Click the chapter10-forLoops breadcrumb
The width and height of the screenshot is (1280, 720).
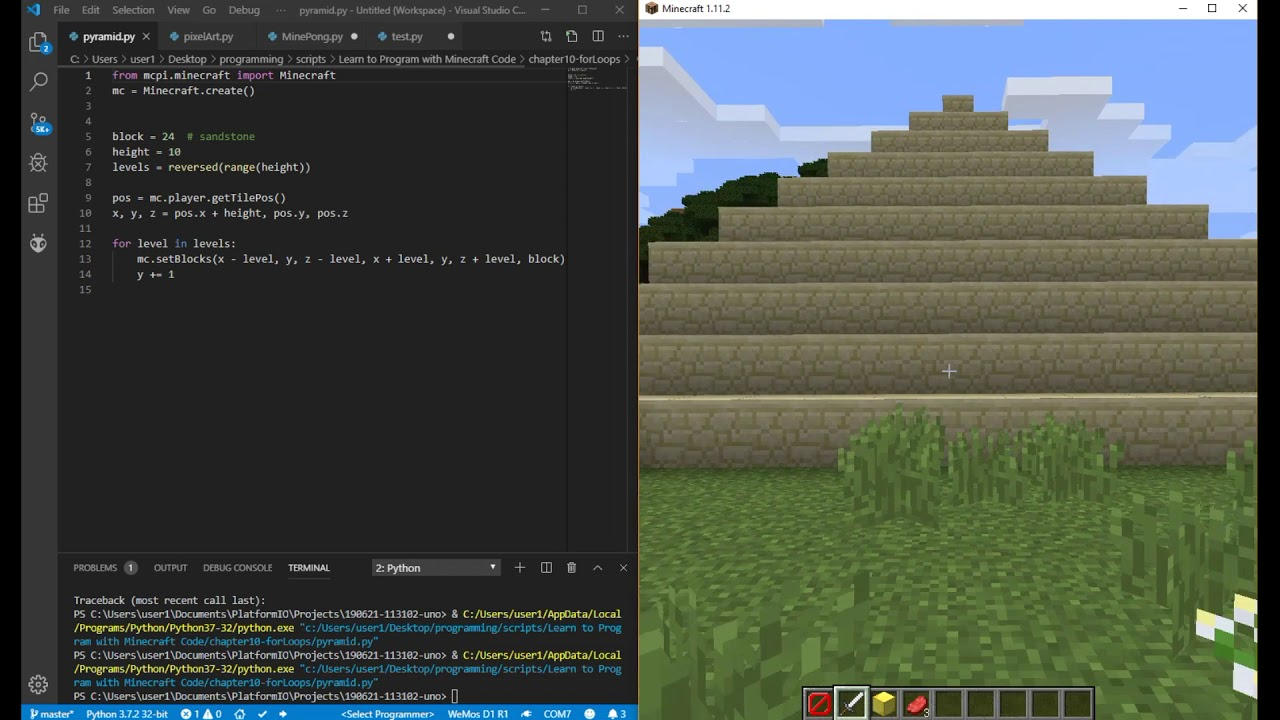(x=574, y=59)
